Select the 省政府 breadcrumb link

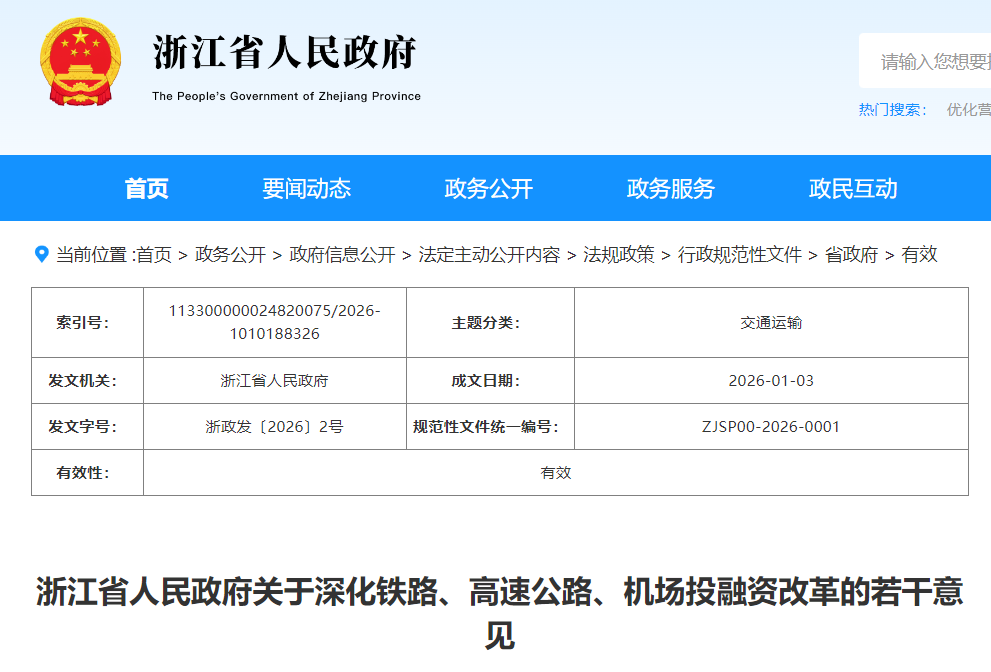pos(851,255)
